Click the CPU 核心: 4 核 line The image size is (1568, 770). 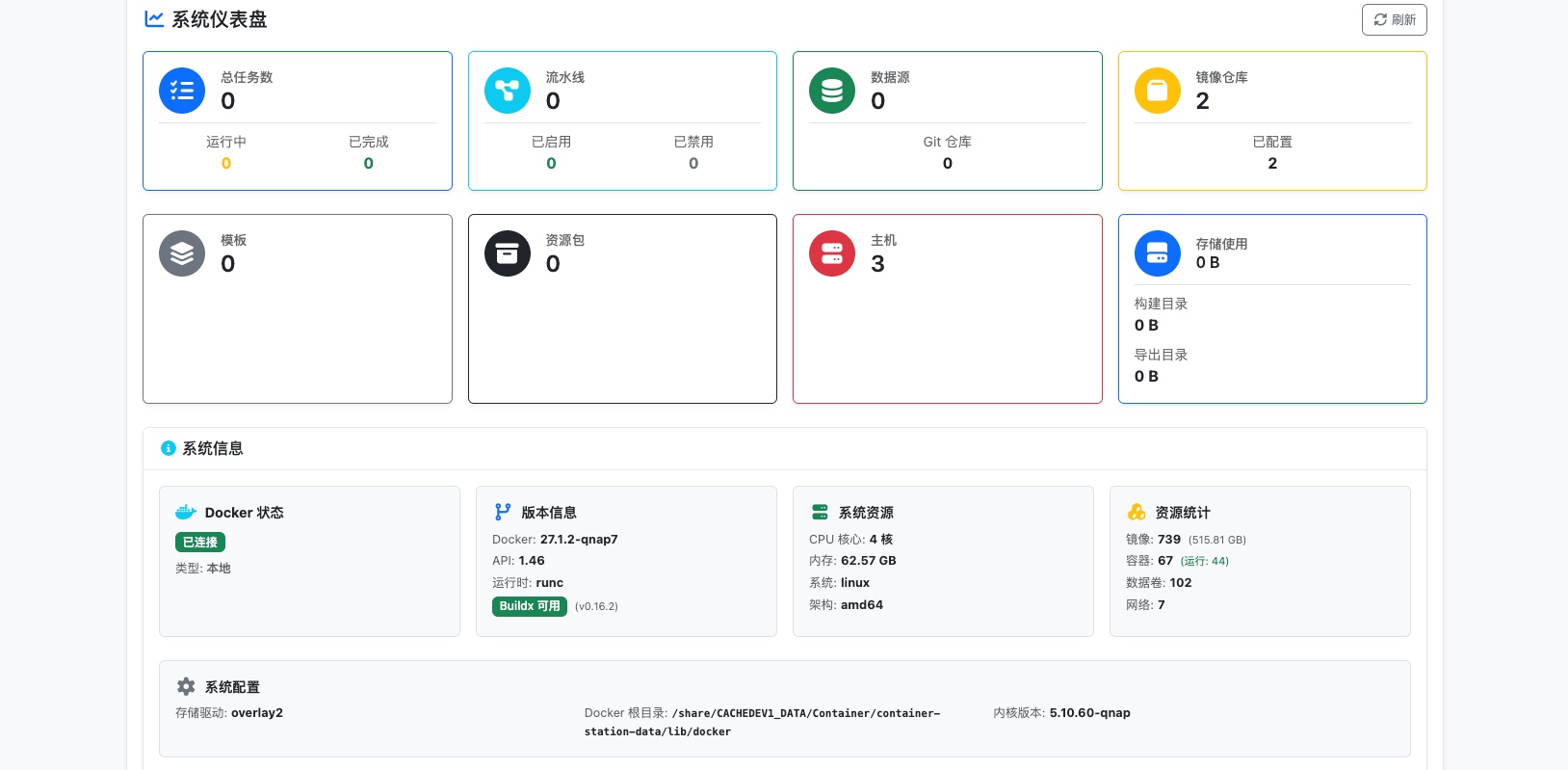click(851, 540)
